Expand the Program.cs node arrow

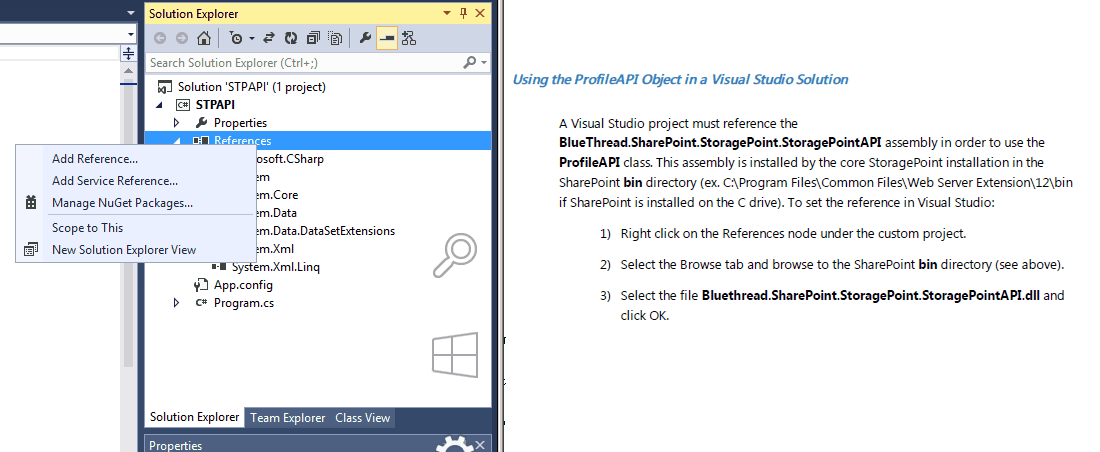[x=177, y=303]
